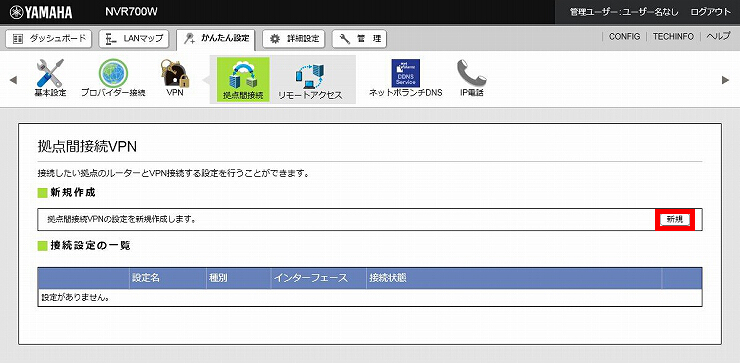Open the CONFIG link
Image resolution: width=740 pixels, height=363 pixels.
(x=624, y=37)
